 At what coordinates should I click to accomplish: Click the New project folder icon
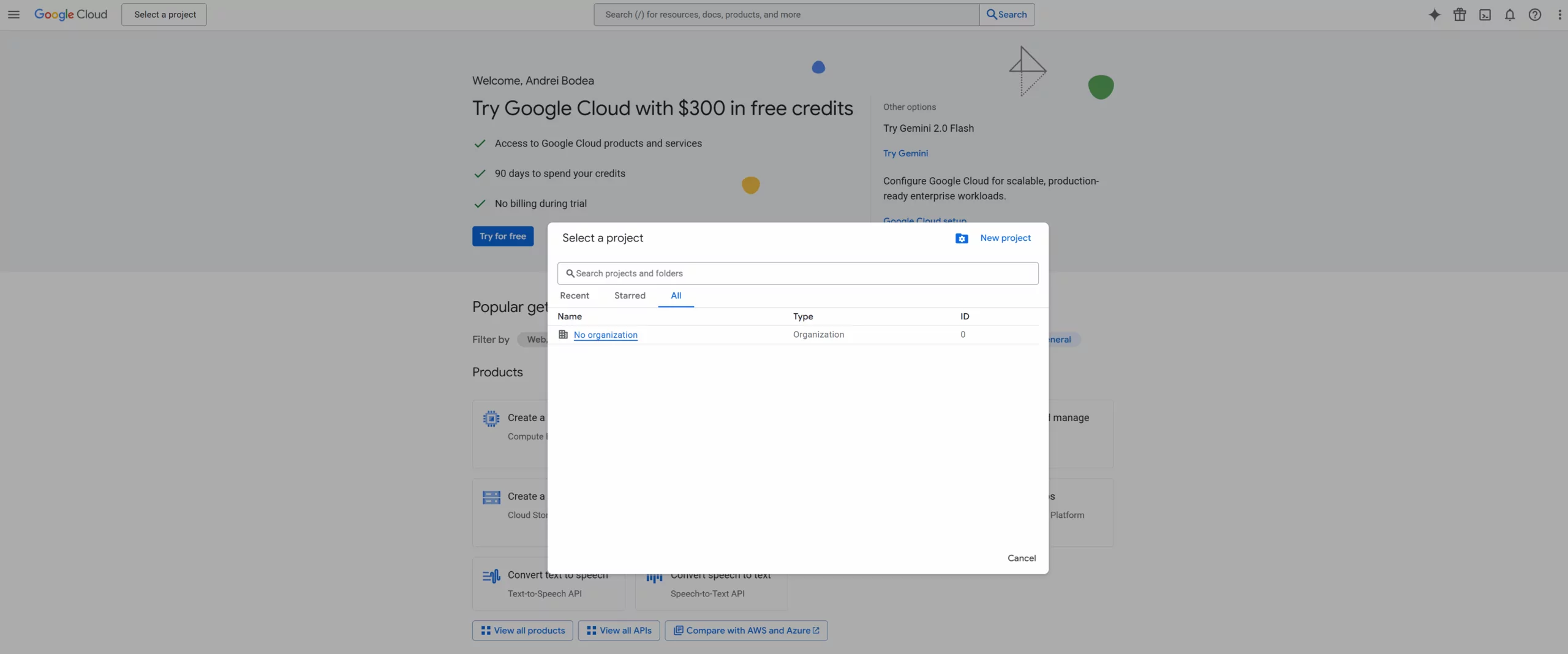coord(962,238)
